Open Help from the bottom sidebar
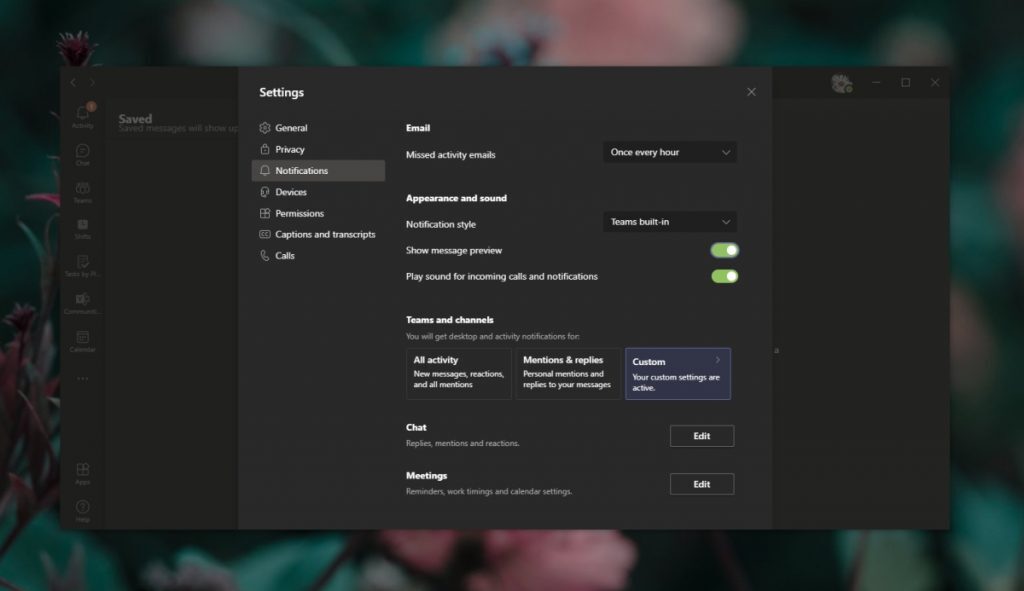This screenshot has width=1024, height=591. coord(82,507)
